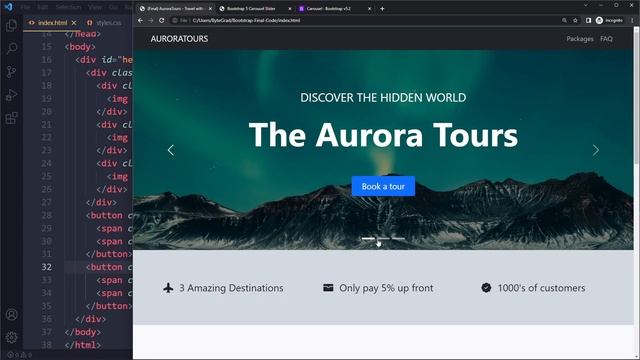The image size is (640, 360).
Task: Click the airplane icon beside 3 Amazing Destinations
Action: coord(168,288)
